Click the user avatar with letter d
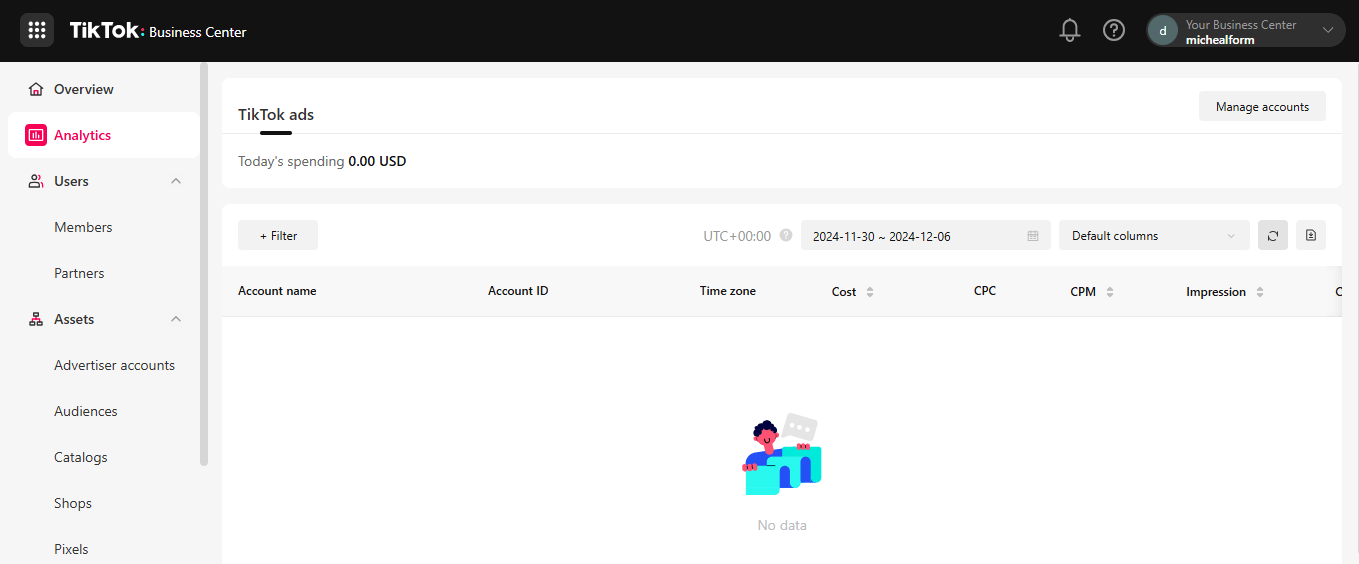The image size is (1359, 564). (1163, 30)
